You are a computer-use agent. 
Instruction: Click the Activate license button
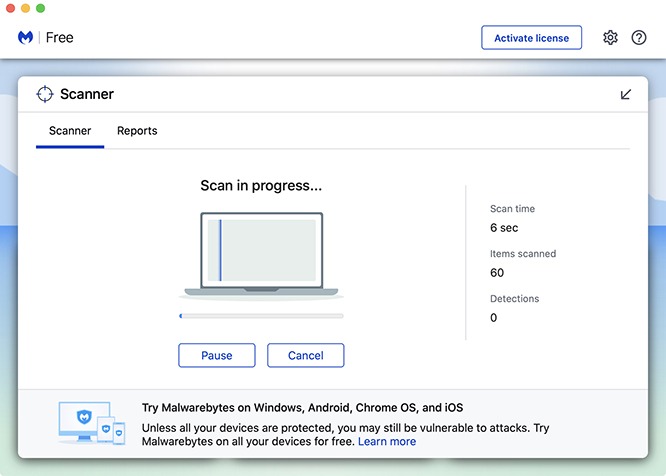point(531,38)
